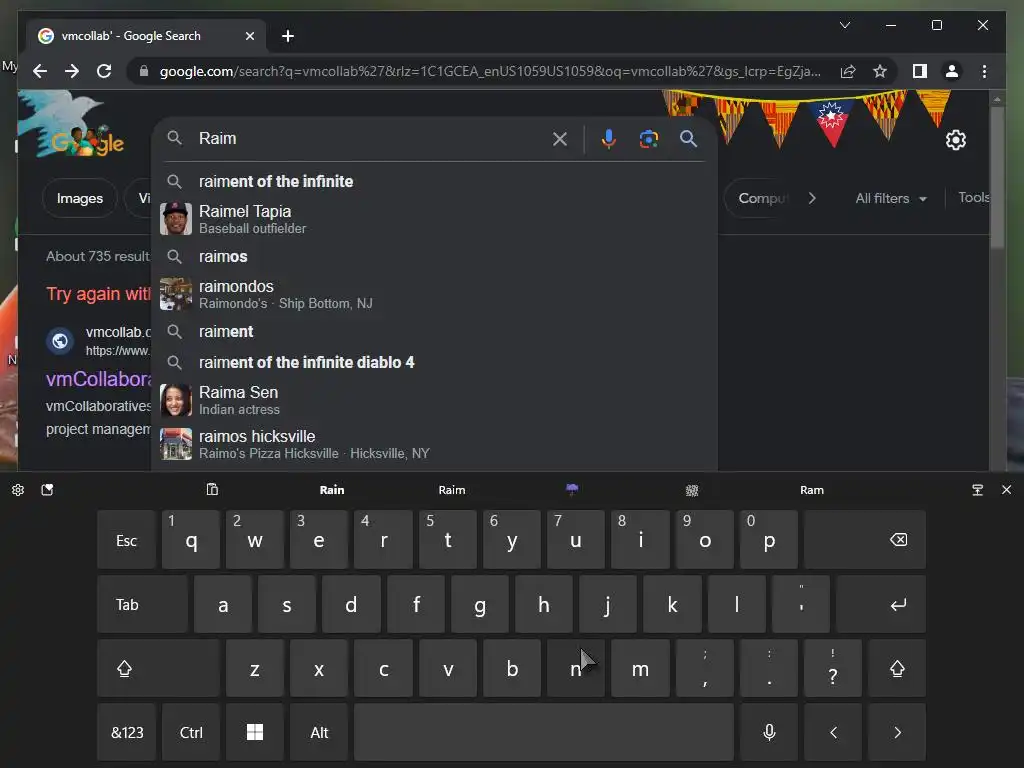Open keyboard clipboard icon
Viewport: 1024px width, 768px height.
click(212, 490)
